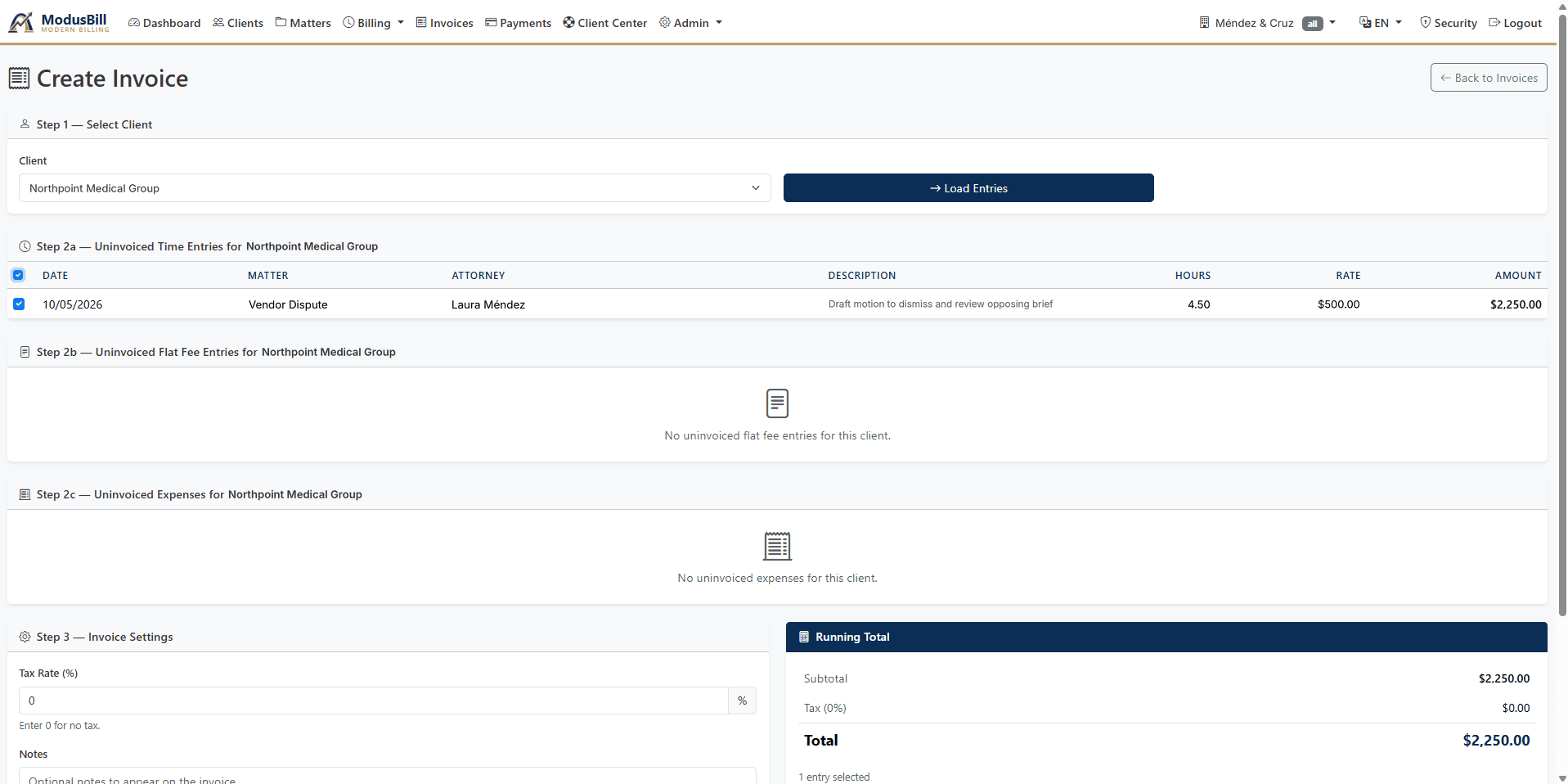Click the Billing clock icon

(348, 23)
